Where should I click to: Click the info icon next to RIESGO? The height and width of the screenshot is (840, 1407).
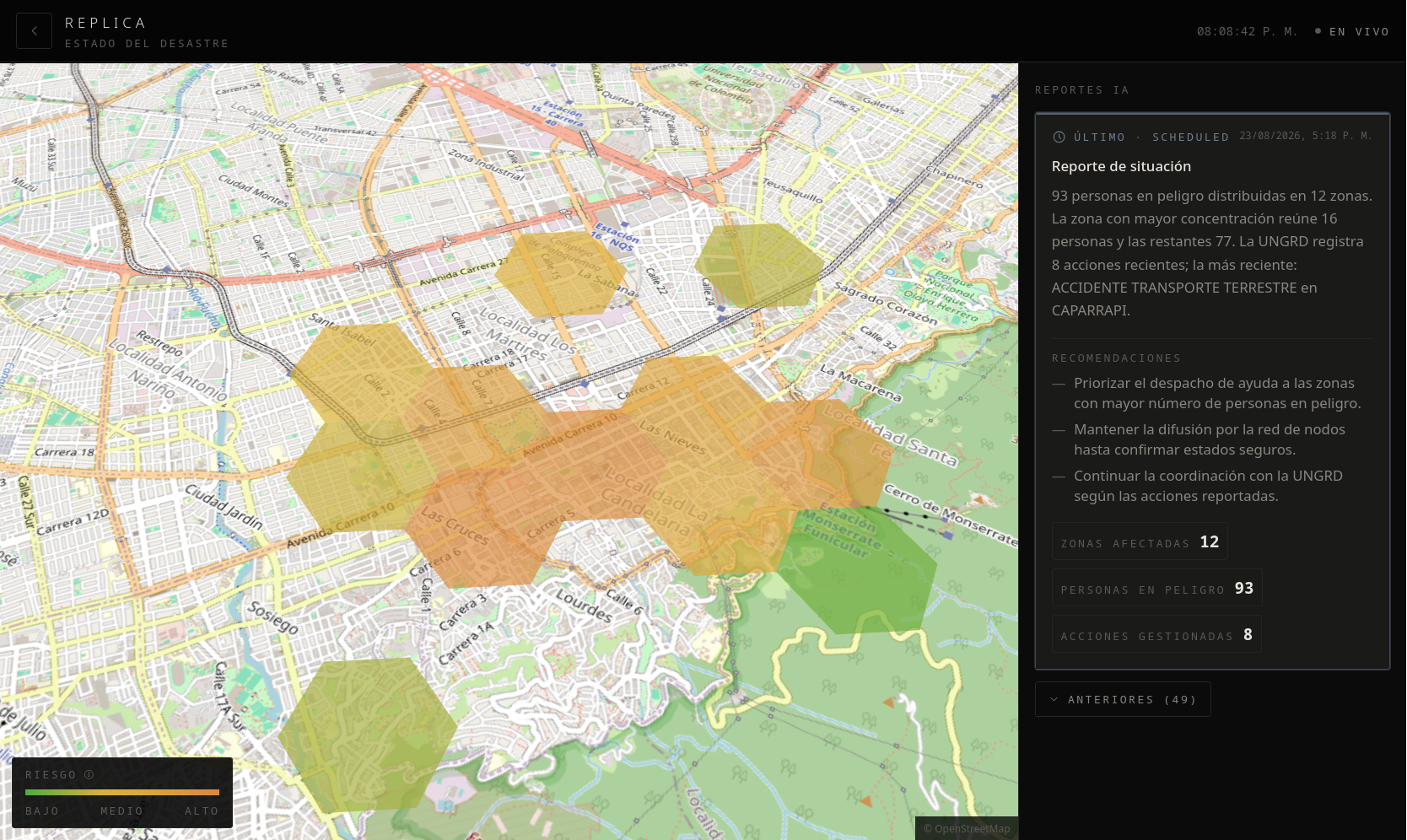[89, 774]
